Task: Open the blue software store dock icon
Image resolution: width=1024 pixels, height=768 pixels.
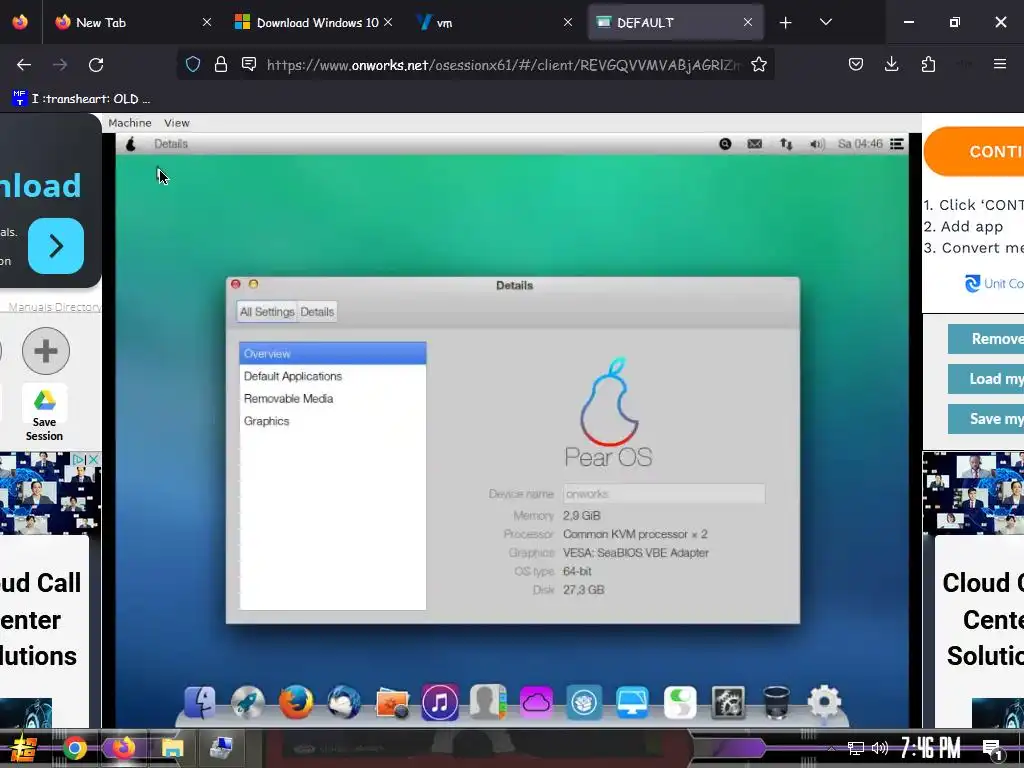Action: (584, 703)
